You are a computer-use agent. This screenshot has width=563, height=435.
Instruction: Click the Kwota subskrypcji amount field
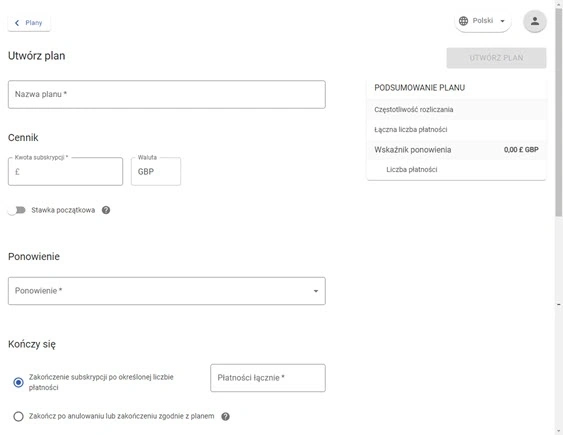point(65,172)
